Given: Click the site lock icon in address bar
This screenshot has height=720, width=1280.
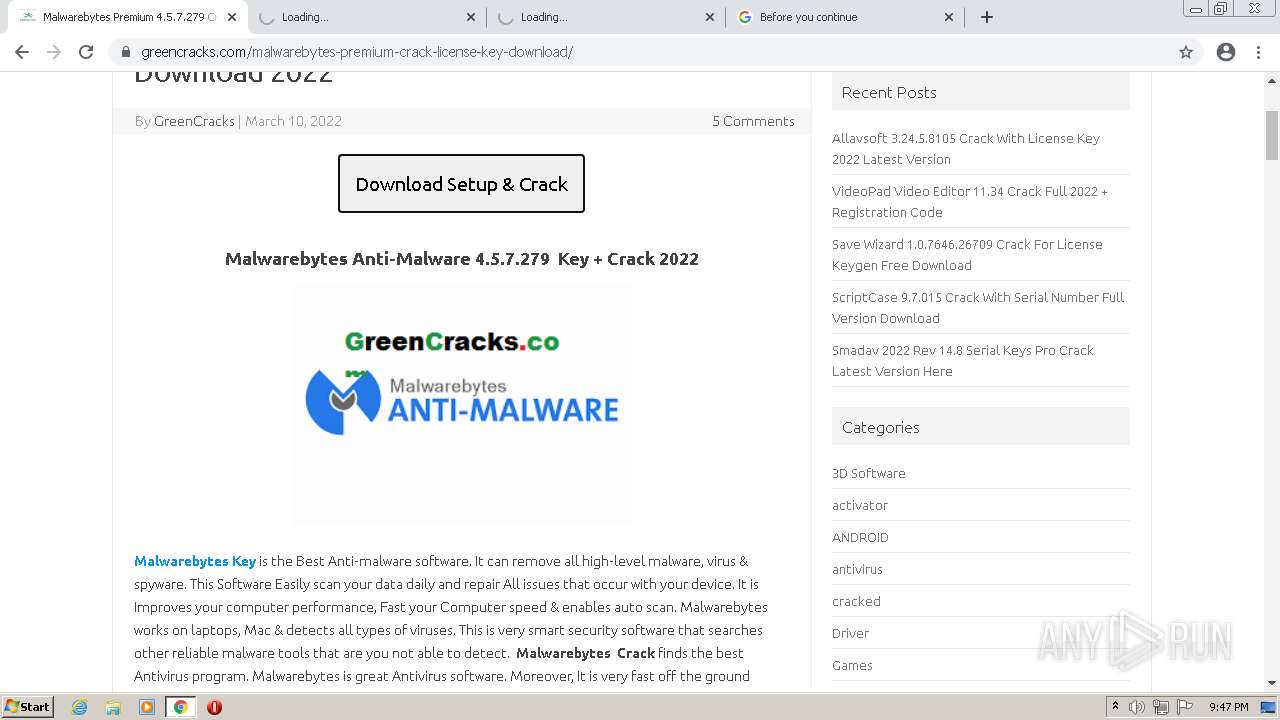Looking at the screenshot, I should pyautogui.click(x=126, y=52).
